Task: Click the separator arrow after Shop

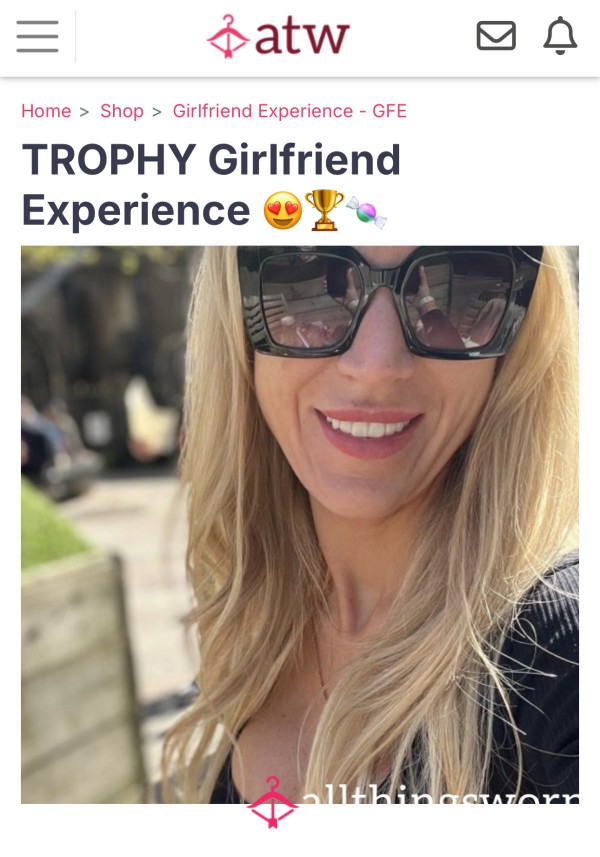Action: coord(157,111)
